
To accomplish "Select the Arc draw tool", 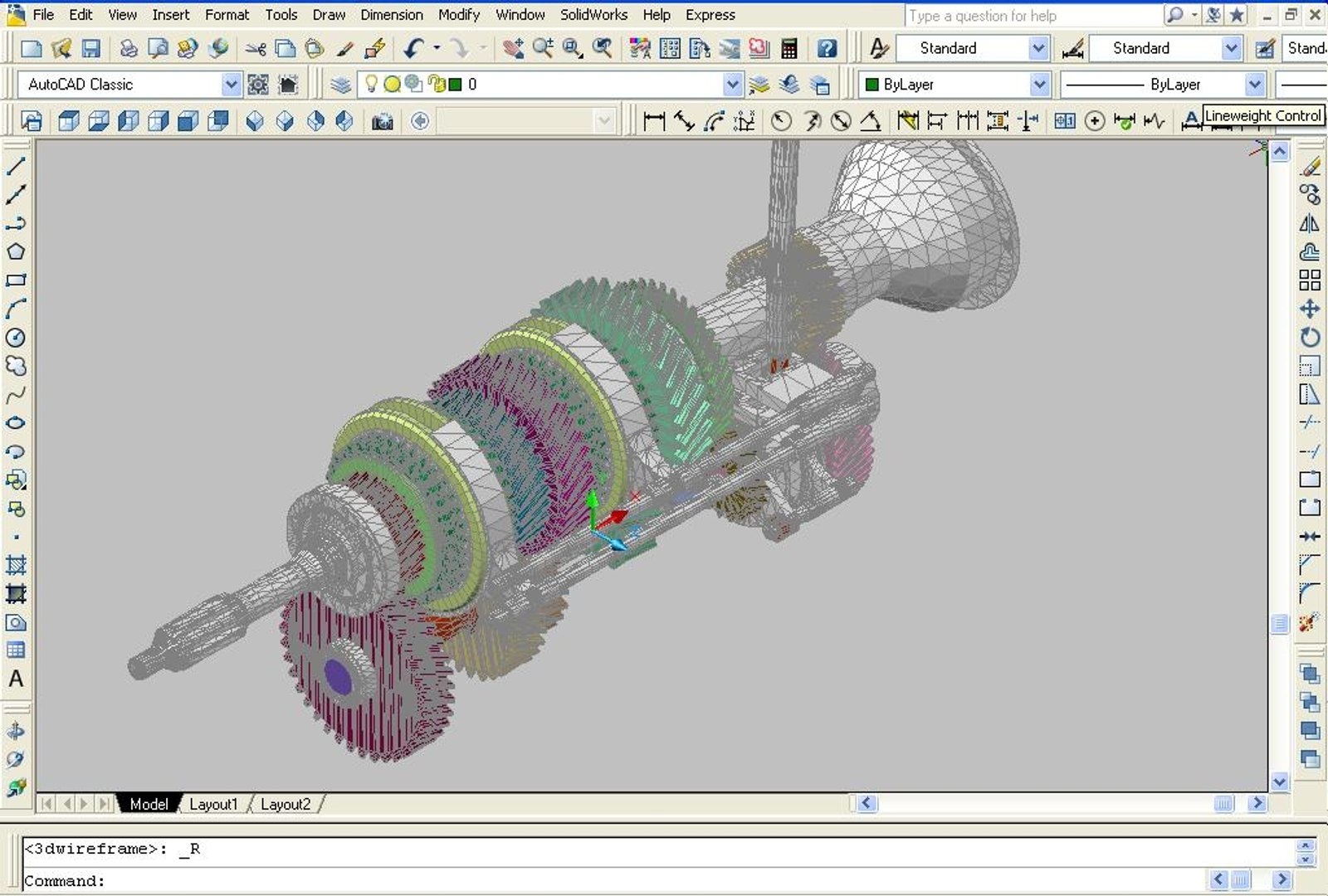I will (16, 309).
